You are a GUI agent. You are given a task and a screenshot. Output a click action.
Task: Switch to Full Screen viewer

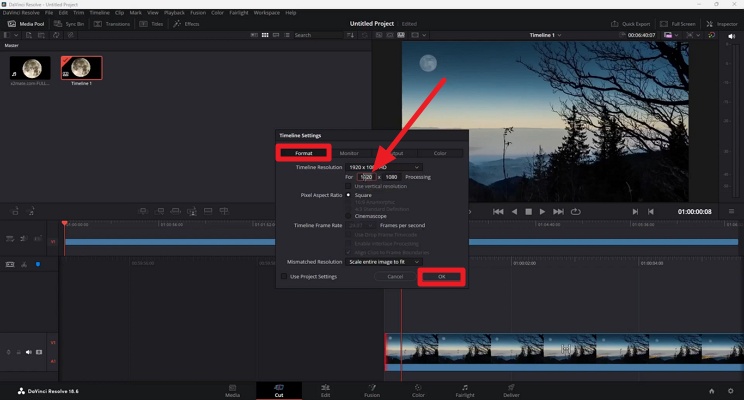[678, 24]
